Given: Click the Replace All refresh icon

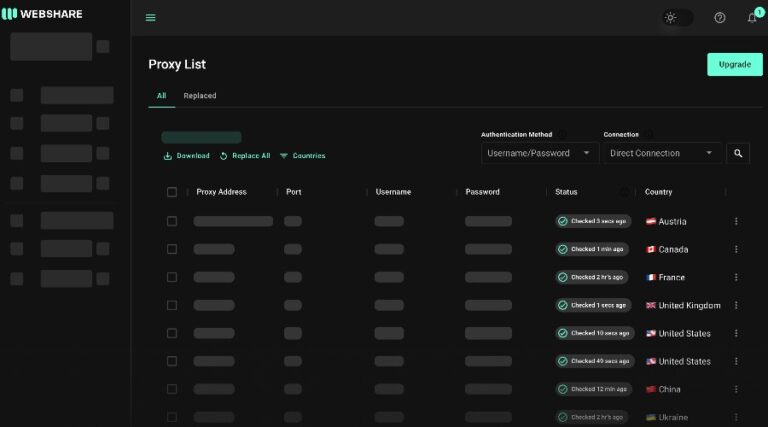Looking at the screenshot, I should 223,156.
